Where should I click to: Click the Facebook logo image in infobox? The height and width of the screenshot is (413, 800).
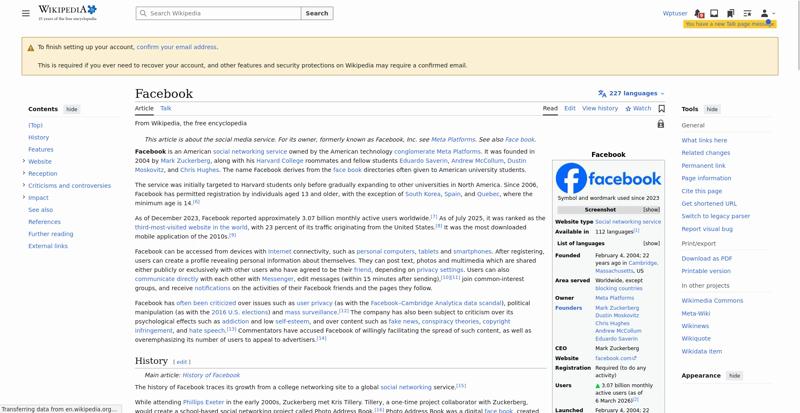click(608, 178)
